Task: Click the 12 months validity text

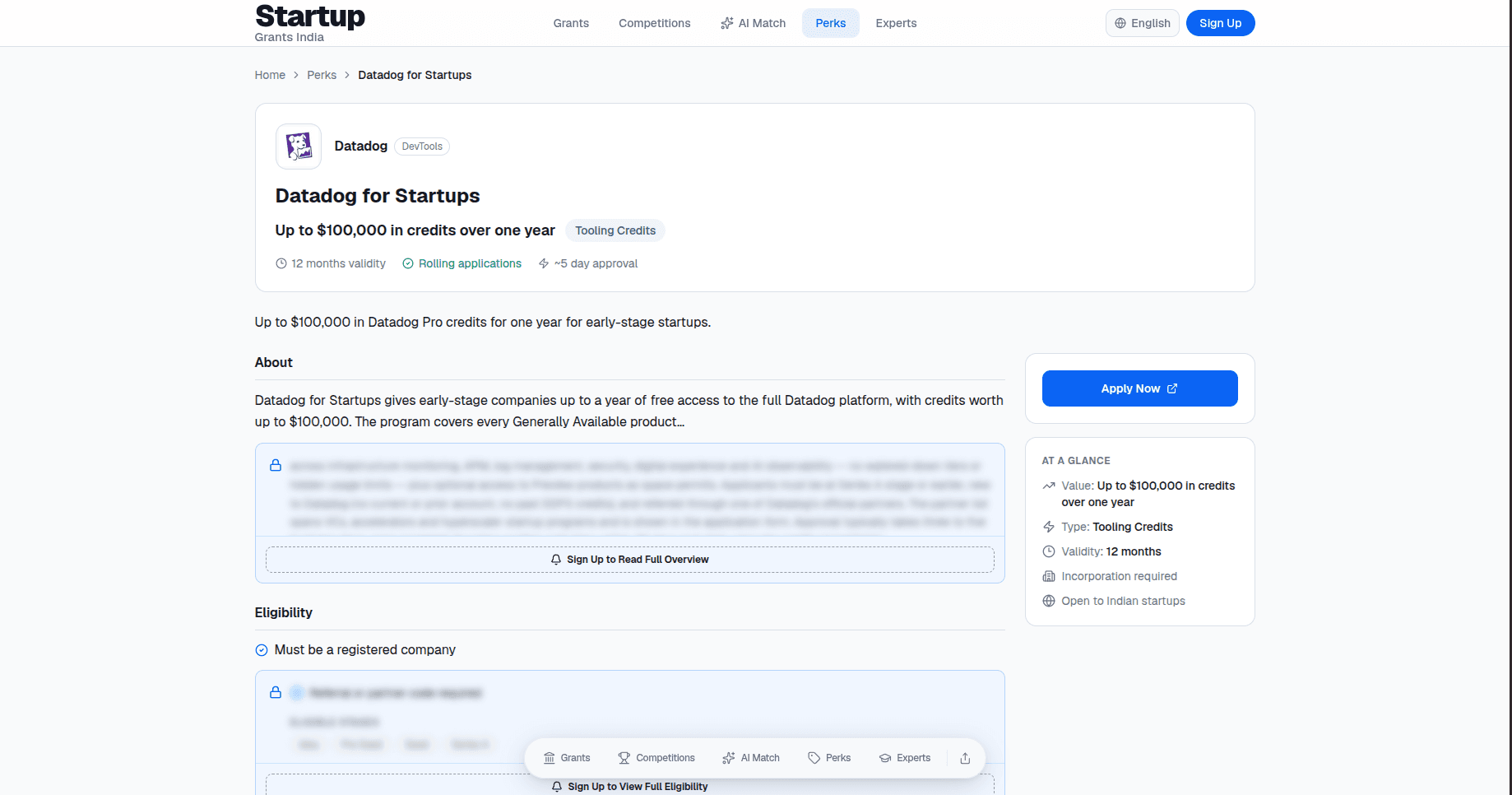Action: tap(338, 263)
